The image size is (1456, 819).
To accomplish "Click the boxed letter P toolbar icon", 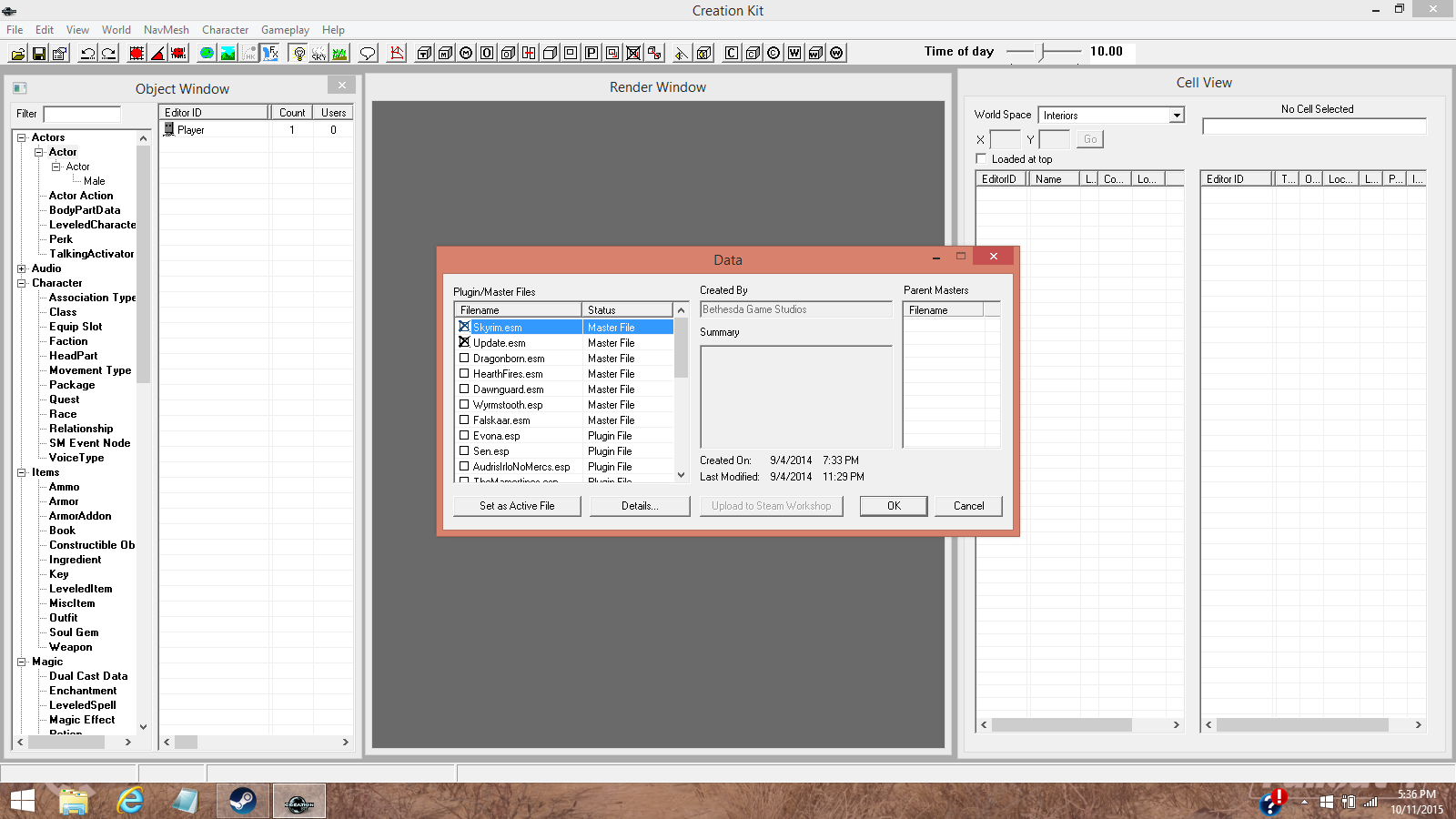I will (591, 53).
